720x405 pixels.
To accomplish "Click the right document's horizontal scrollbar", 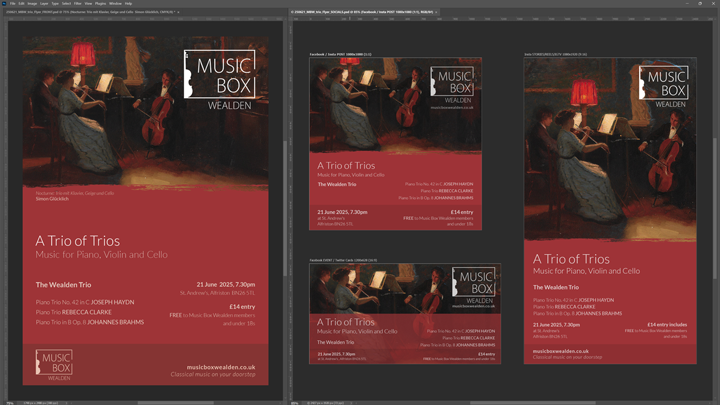I will pyautogui.click(x=533, y=403).
